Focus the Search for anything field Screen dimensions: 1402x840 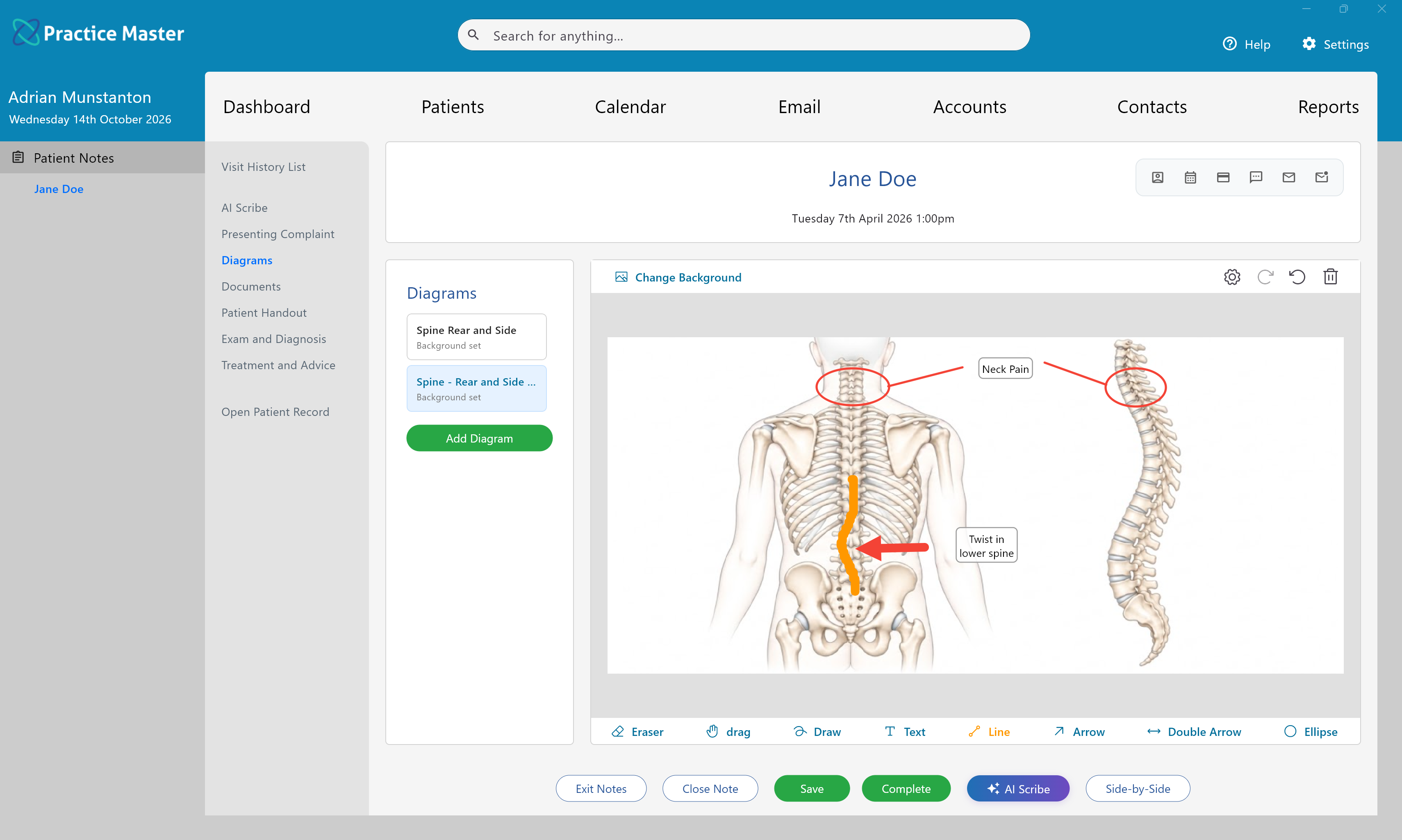pyautogui.click(x=744, y=35)
